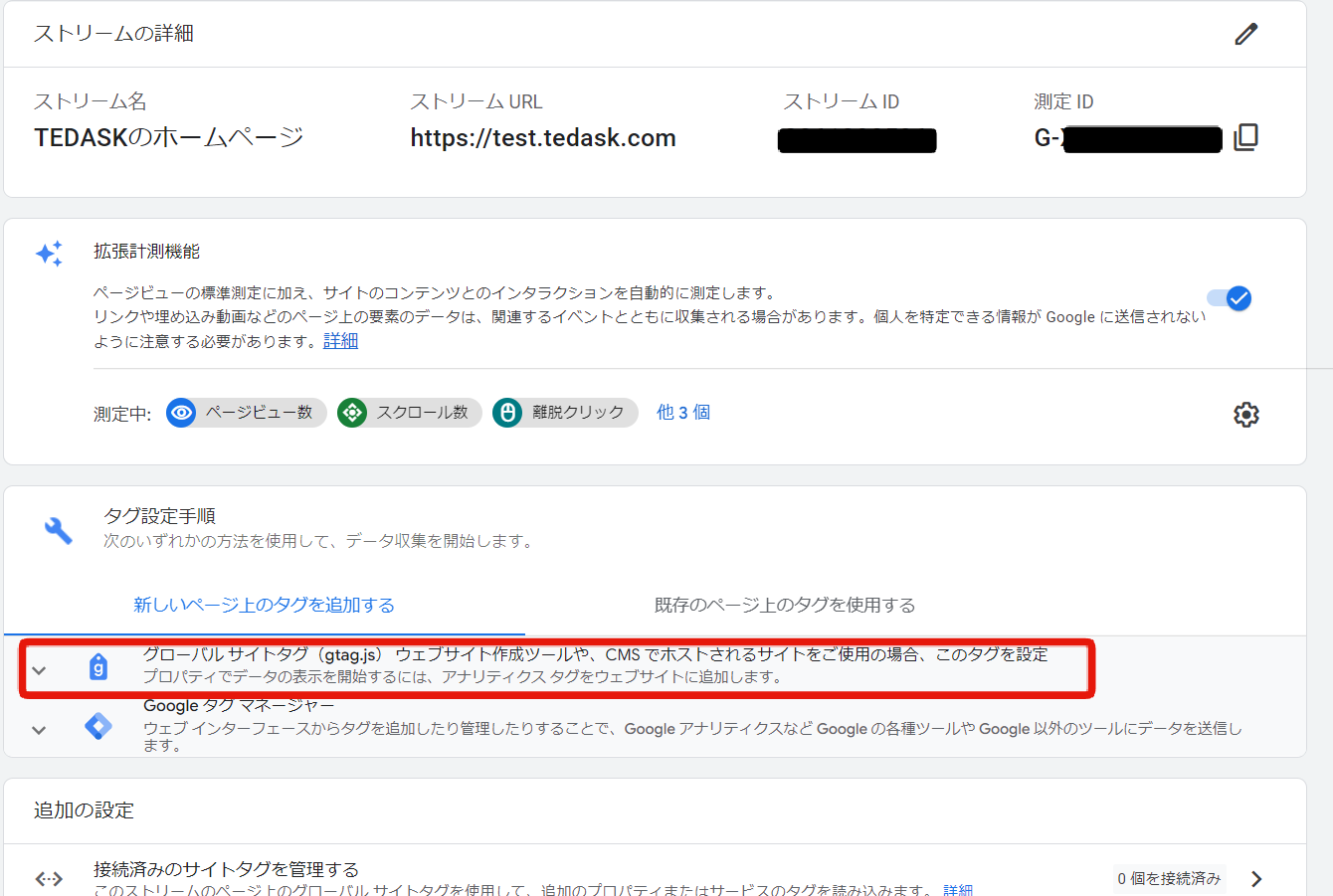
Task: Click the pencil edit icon for stream details
Action: (1245, 34)
